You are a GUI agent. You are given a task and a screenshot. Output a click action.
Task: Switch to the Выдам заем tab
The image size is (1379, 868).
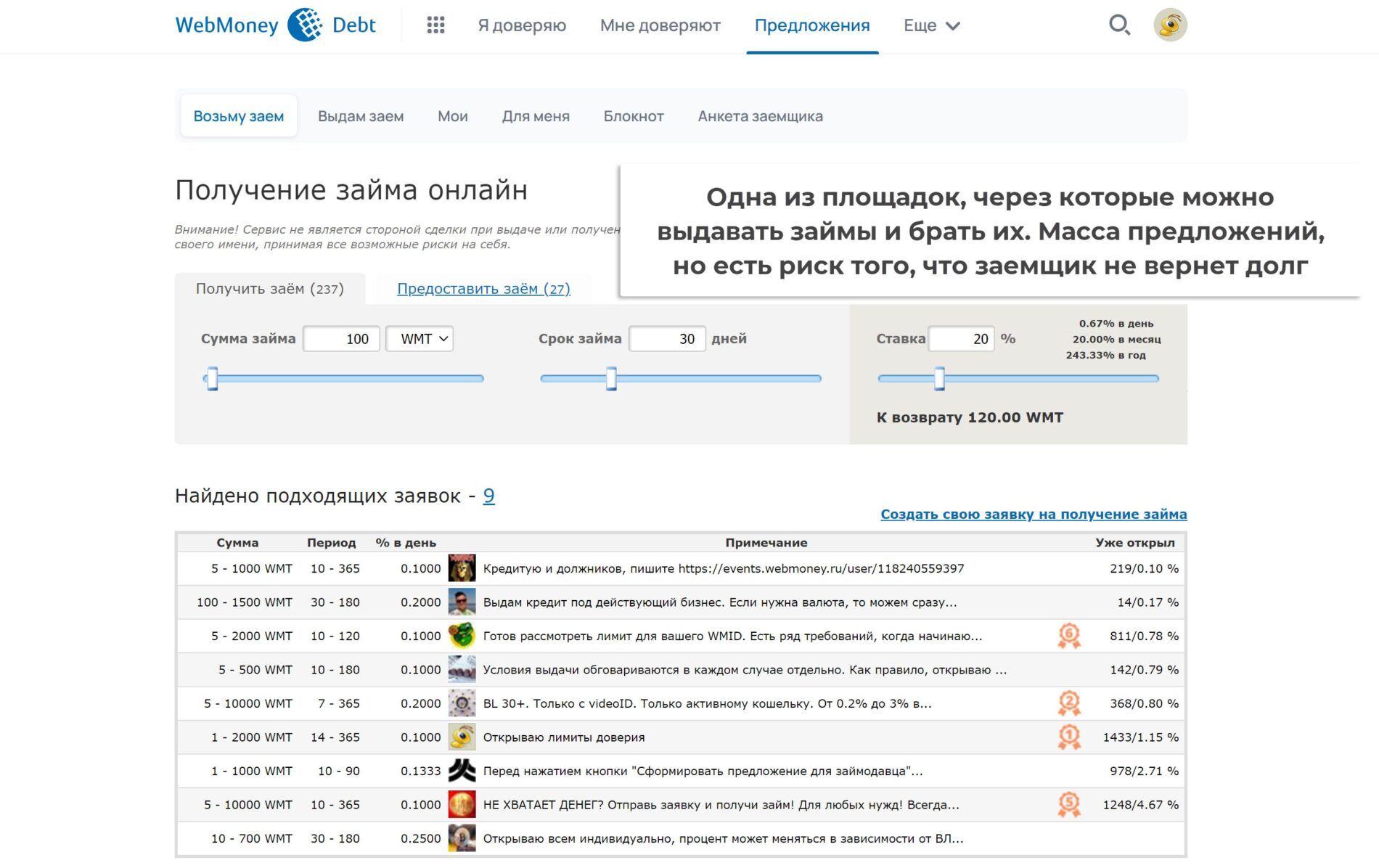coord(361,116)
